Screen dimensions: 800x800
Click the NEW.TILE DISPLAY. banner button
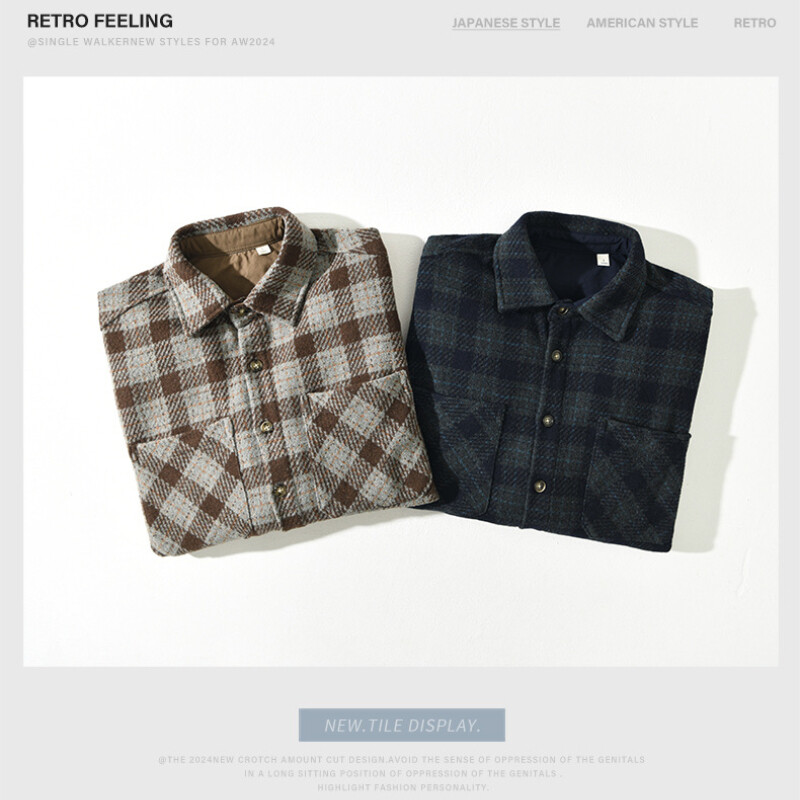(402, 724)
